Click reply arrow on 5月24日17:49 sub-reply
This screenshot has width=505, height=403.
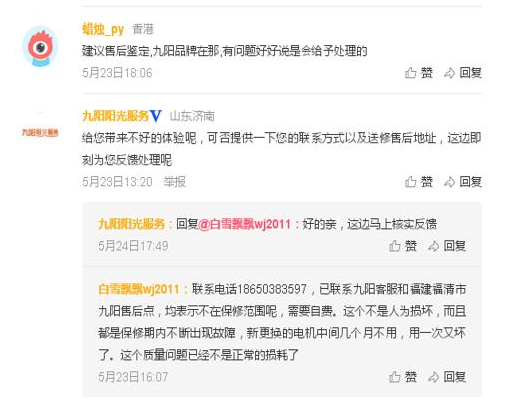(x=433, y=246)
